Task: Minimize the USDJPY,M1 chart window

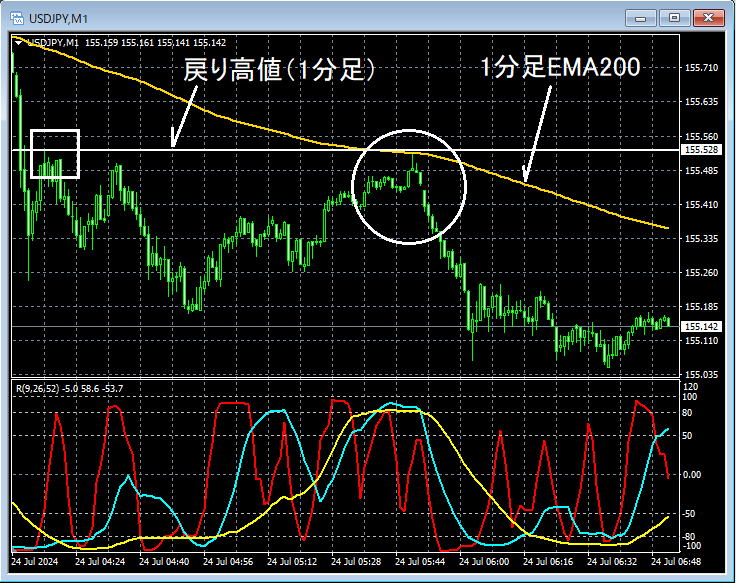Action: coord(641,18)
